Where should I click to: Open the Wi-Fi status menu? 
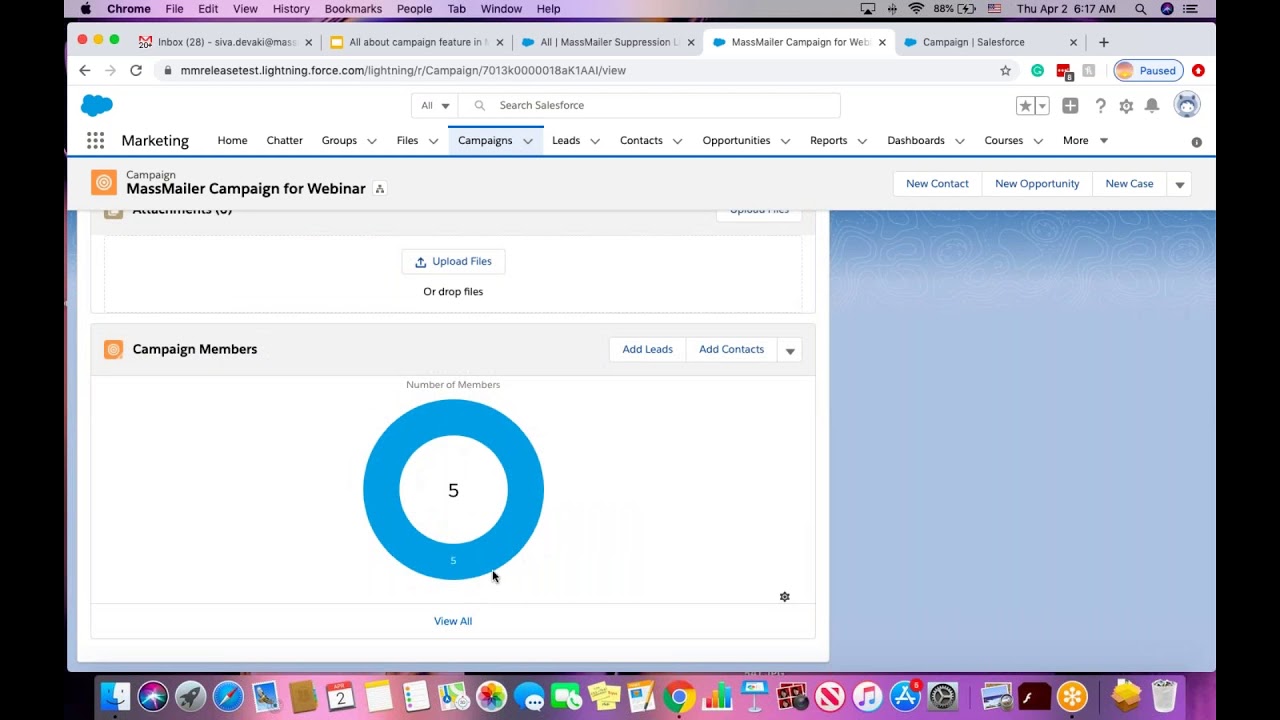tap(916, 9)
